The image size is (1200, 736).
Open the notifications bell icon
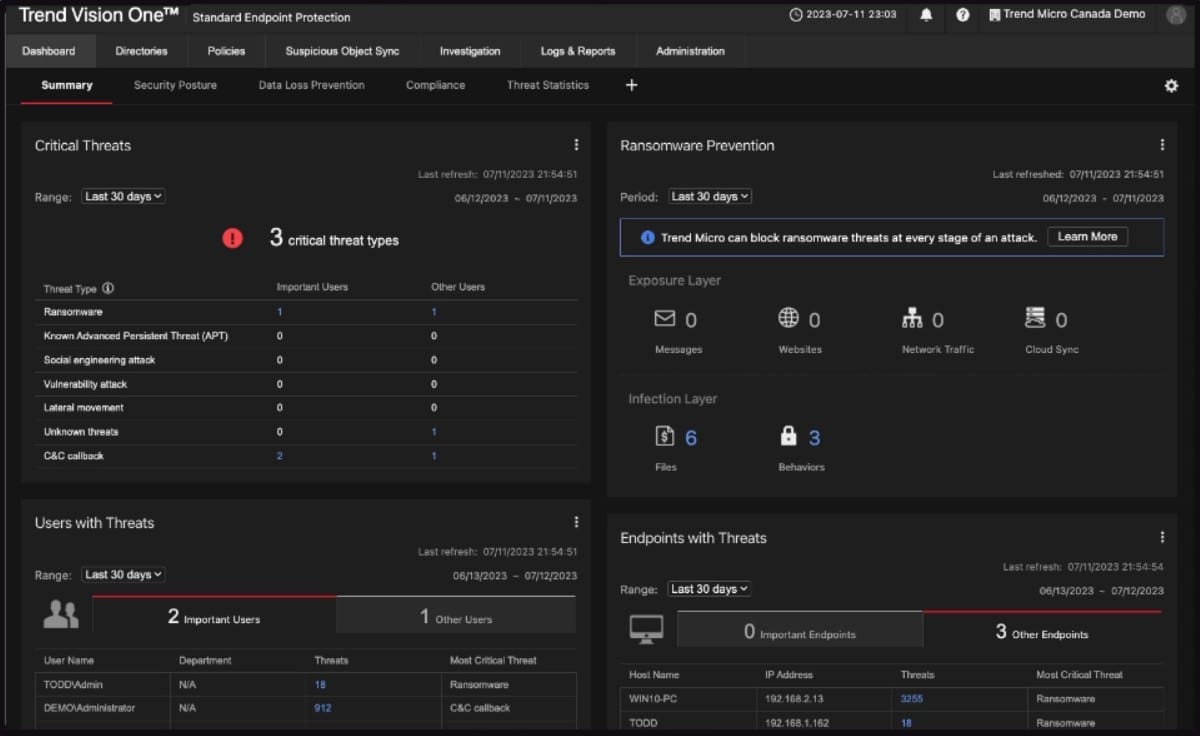(926, 15)
